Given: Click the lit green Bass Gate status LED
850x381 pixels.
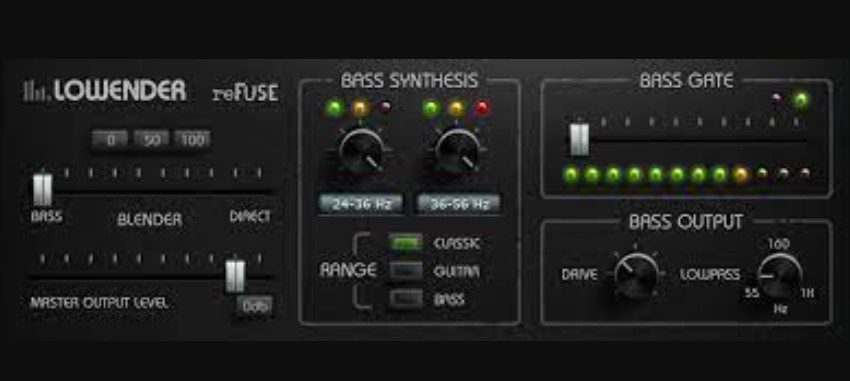Looking at the screenshot, I should (x=800, y=100).
